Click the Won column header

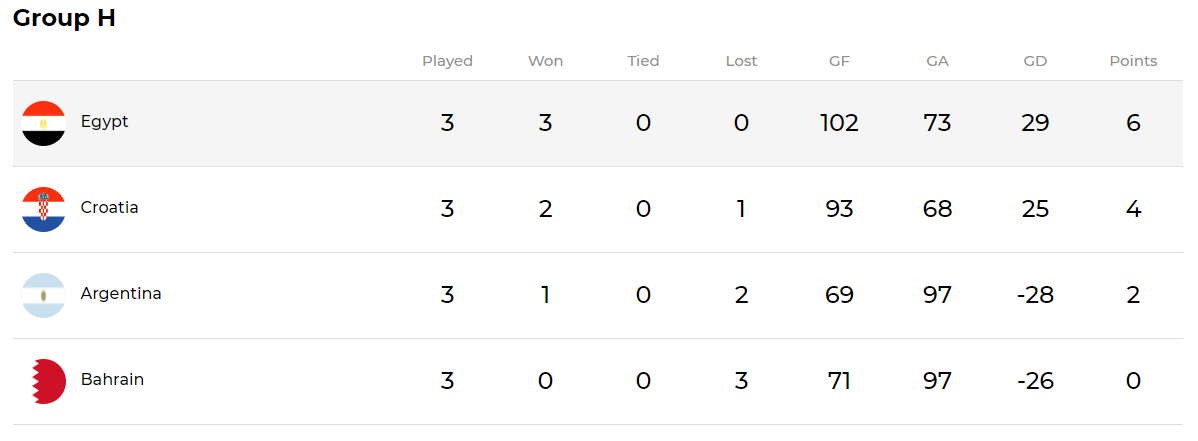(x=545, y=61)
